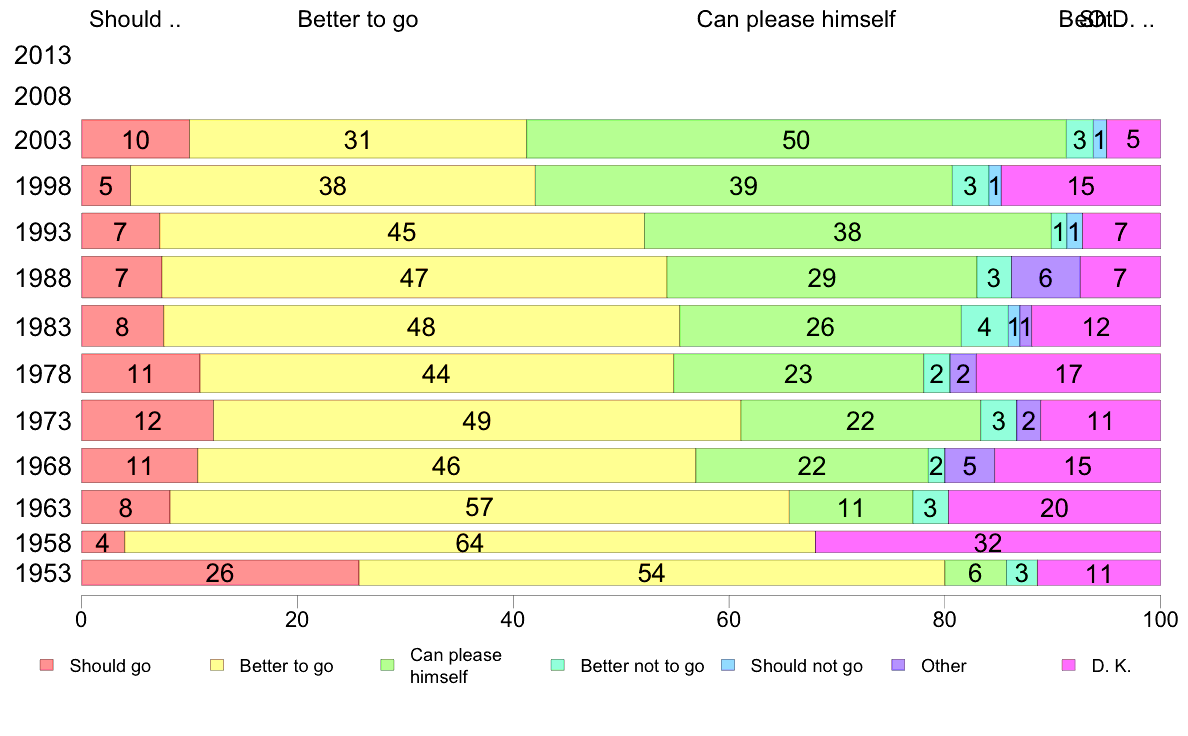Image resolution: width=1188 pixels, height=736 pixels.
Task: Click the 1963 magenta segment labeled 20
Action: 1054,507
